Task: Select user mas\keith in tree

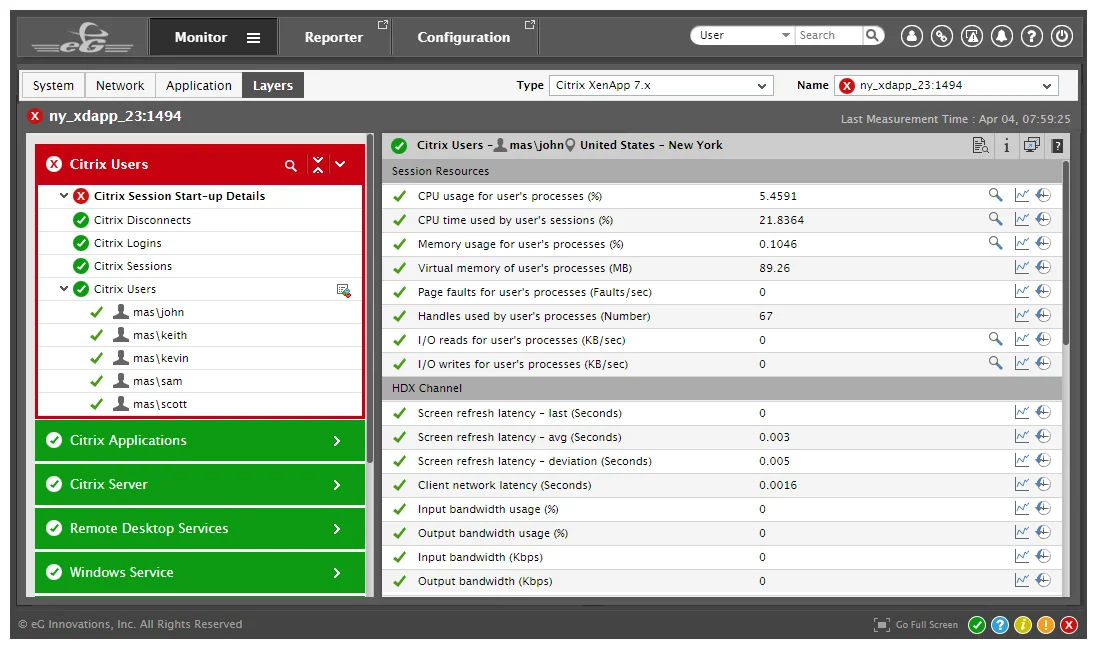Action: point(160,335)
